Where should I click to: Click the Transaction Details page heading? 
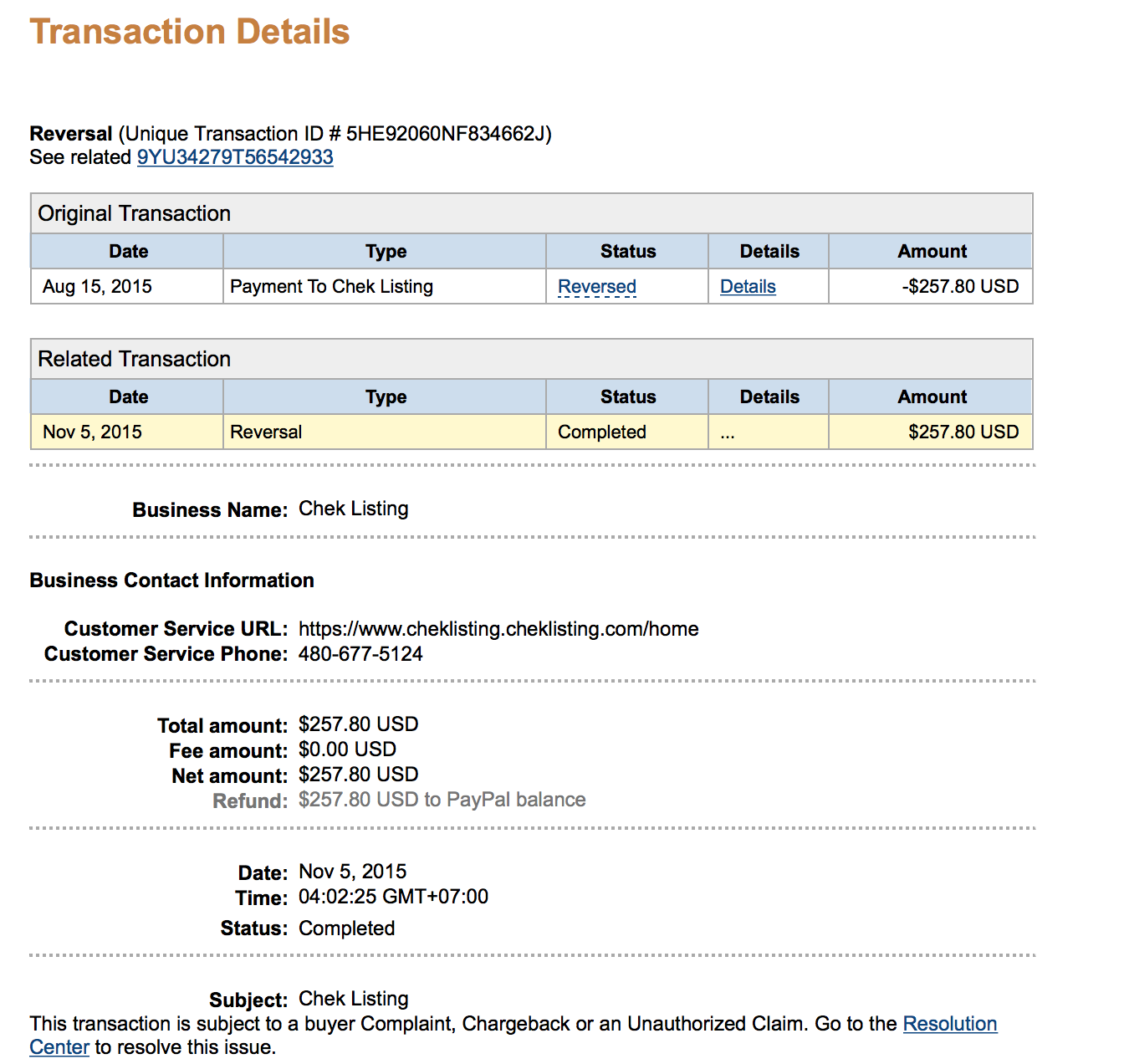[190, 32]
